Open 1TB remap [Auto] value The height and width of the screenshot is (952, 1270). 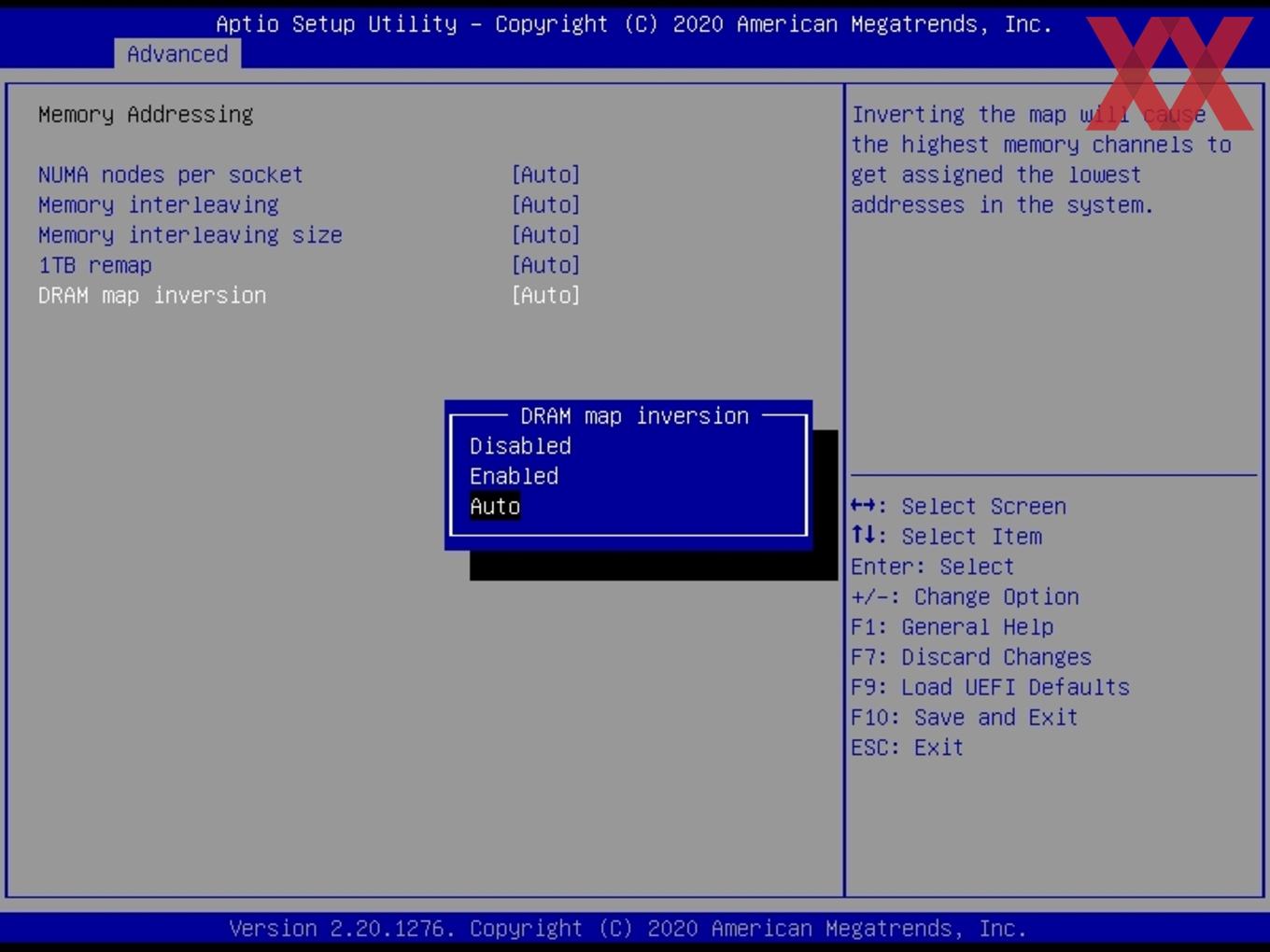click(545, 265)
